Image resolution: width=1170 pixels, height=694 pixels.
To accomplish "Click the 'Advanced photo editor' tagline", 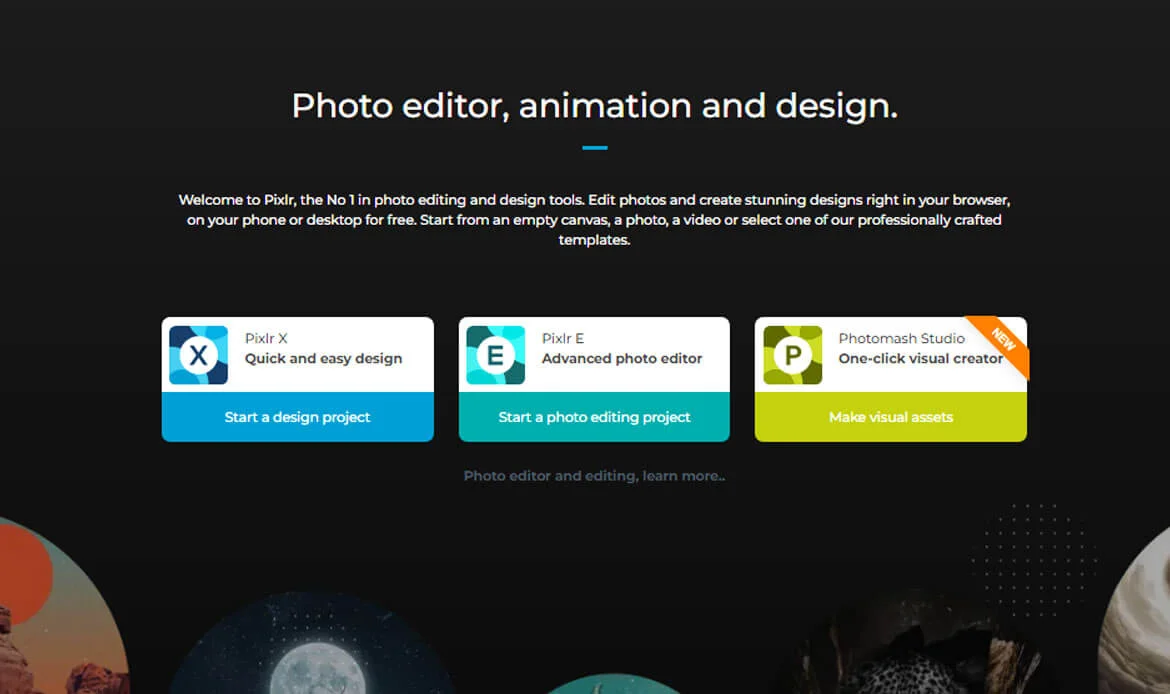I will (x=622, y=359).
